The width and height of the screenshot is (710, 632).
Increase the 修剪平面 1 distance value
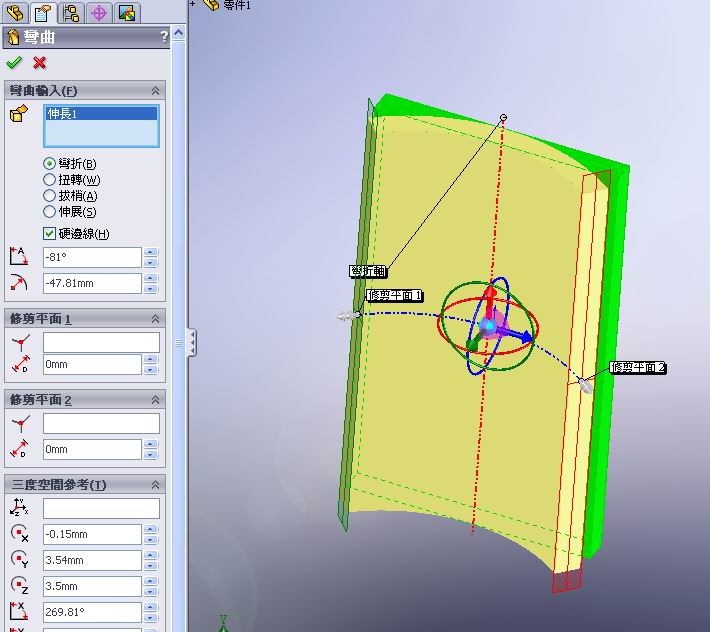(x=151, y=359)
